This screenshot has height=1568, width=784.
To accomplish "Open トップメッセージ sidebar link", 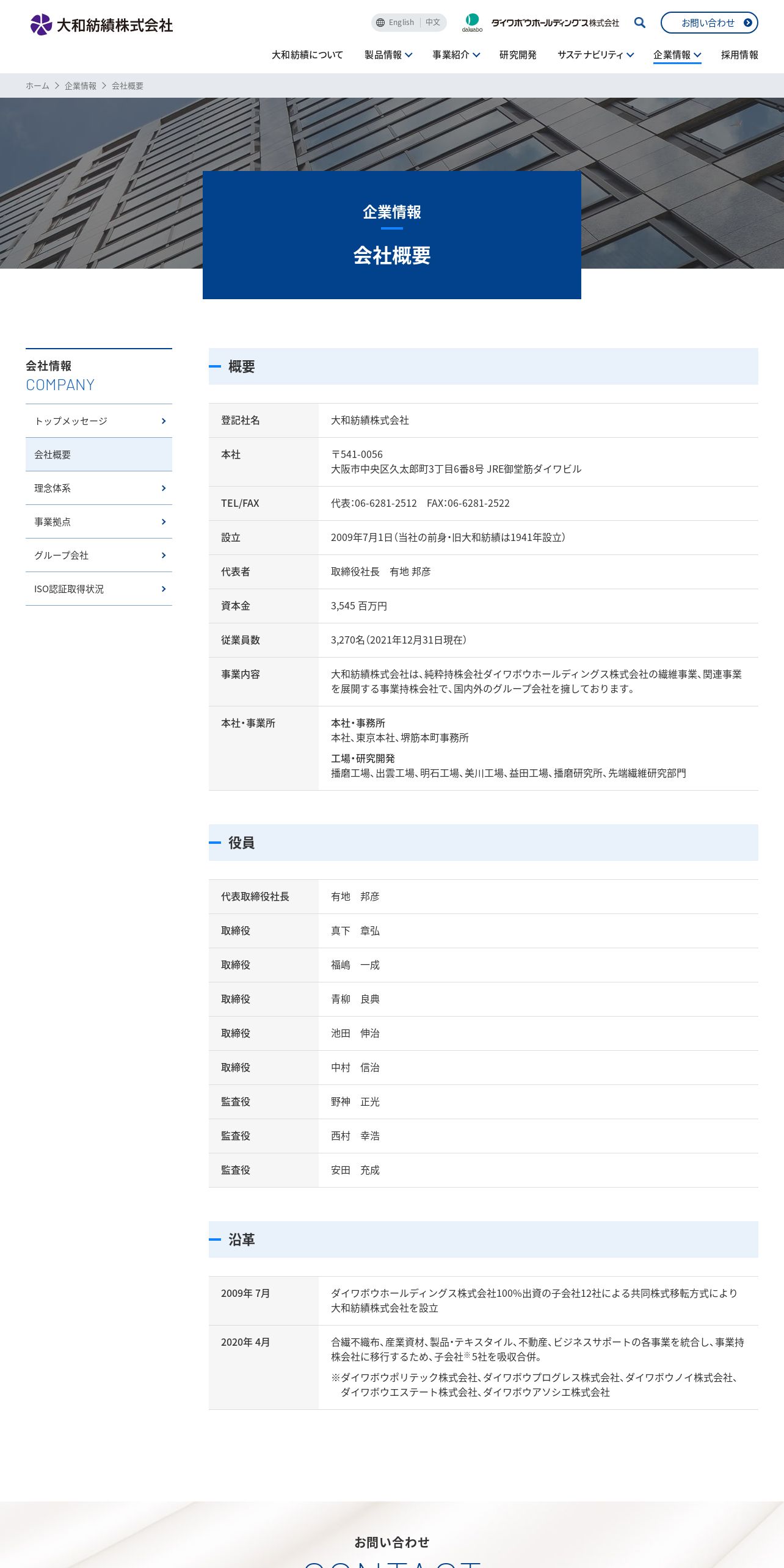I will point(99,421).
